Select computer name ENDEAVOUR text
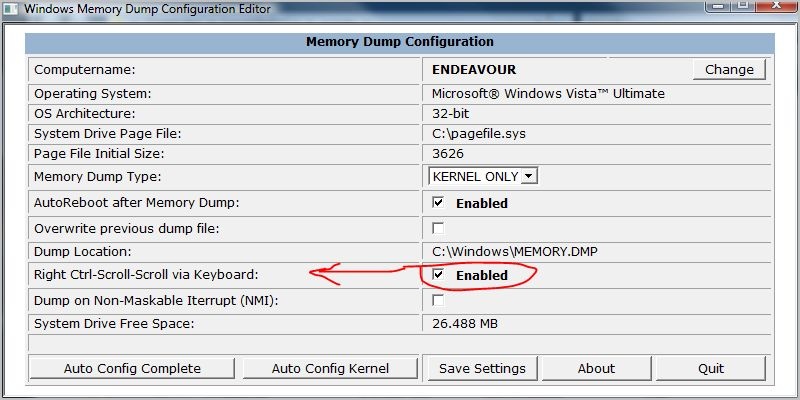The height and width of the screenshot is (400, 800). point(474,69)
